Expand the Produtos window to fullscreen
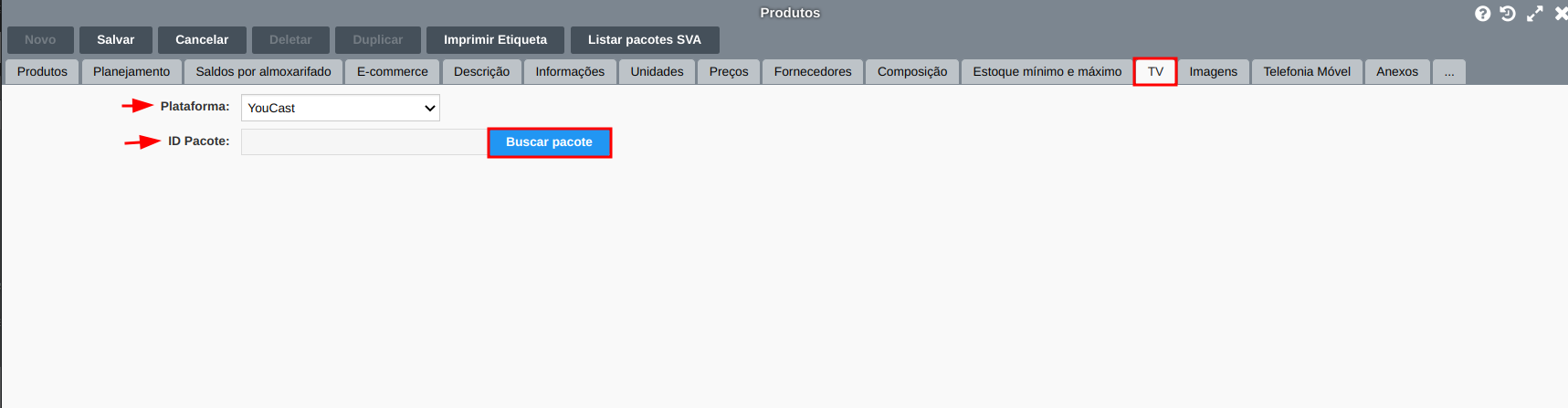The height and width of the screenshot is (408, 1568). [x=1535, y=14]
